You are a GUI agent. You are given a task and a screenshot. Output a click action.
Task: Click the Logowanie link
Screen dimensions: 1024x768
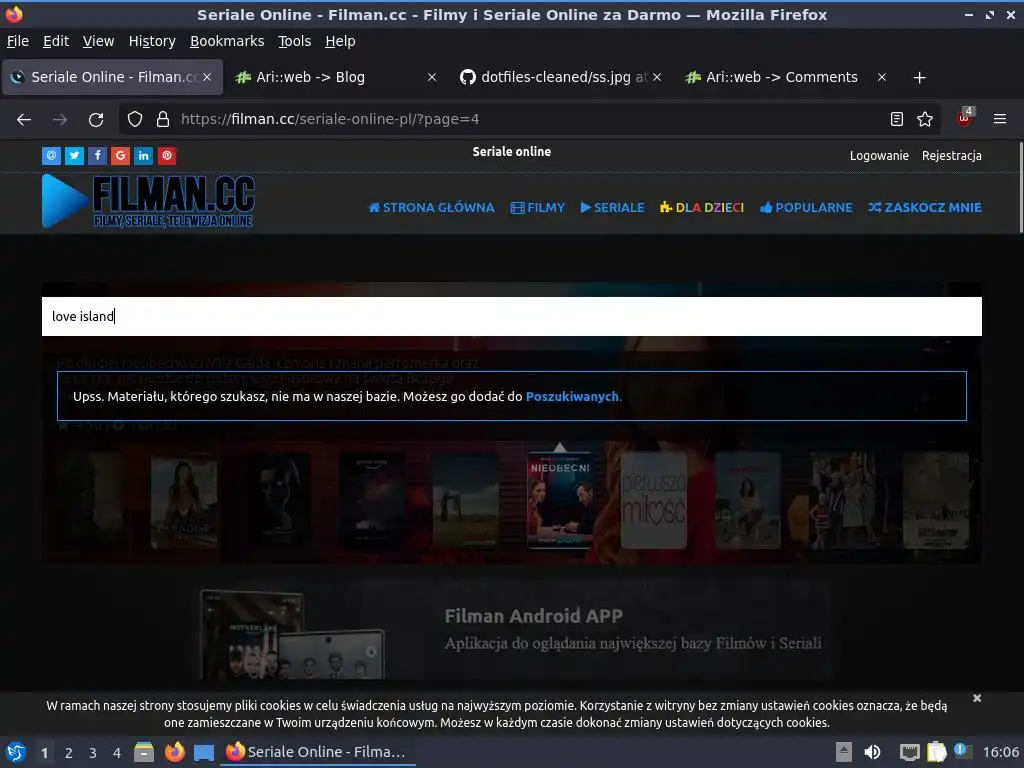[x=879, y=155]
